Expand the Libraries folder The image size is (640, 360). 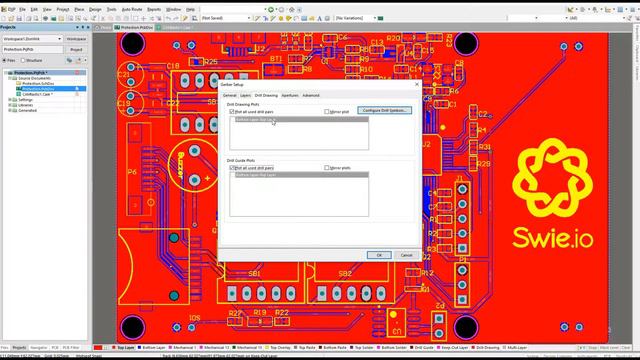point(10,105)
